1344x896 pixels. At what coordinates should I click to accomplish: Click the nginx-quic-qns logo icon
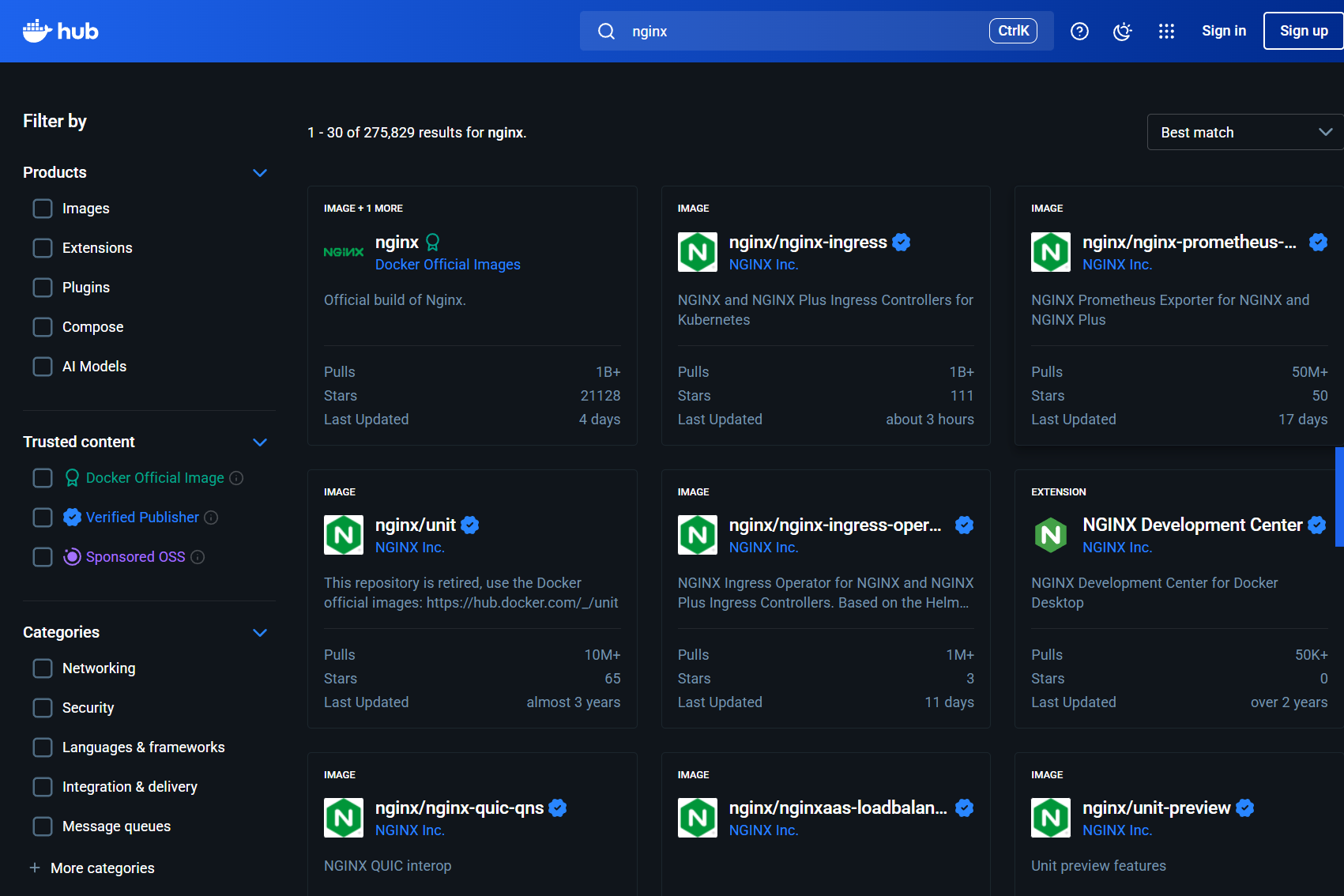tap(344, 818)
